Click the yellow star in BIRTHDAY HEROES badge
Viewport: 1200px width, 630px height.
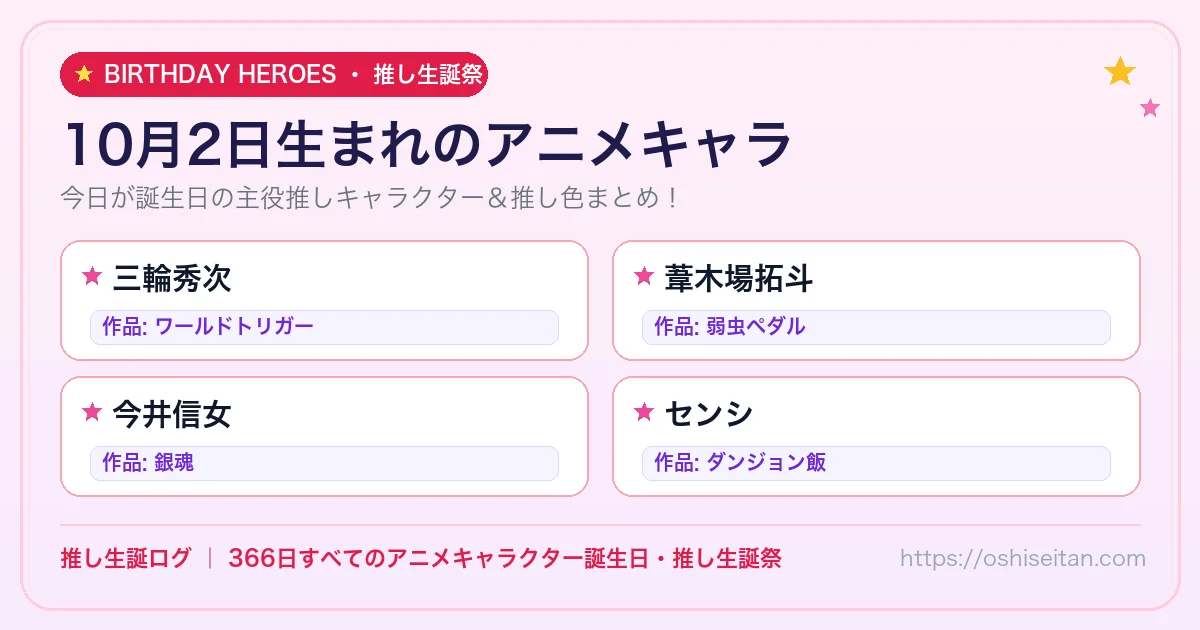pos(84,74)
